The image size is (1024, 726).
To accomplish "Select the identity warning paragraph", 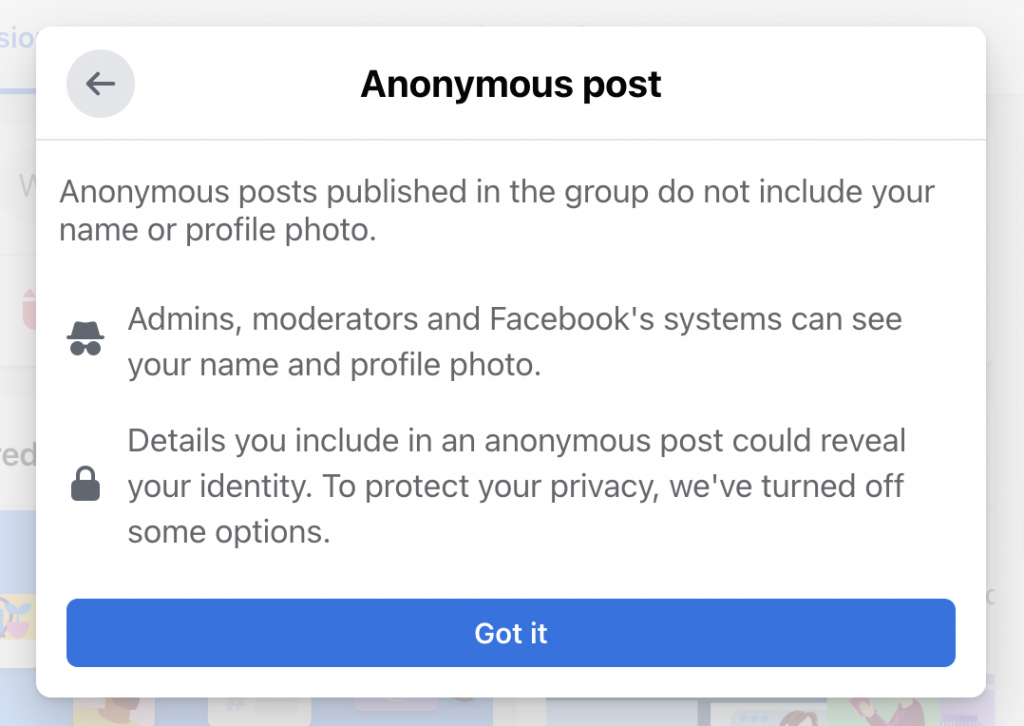I will tap(516, 486).
